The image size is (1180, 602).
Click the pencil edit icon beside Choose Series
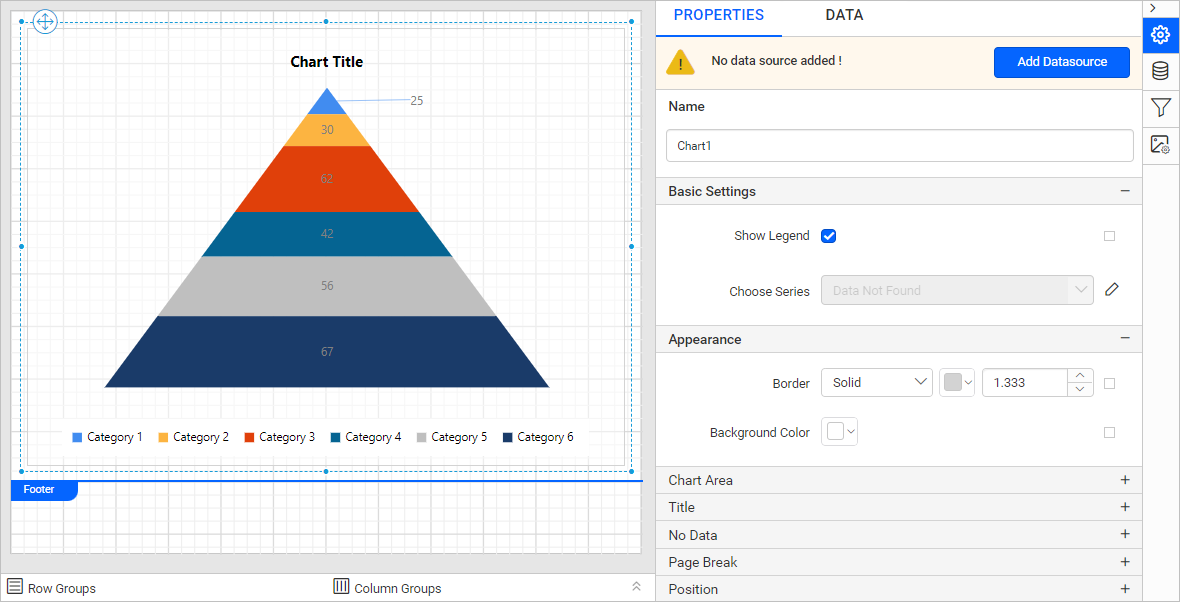[x=1112, y=290]
